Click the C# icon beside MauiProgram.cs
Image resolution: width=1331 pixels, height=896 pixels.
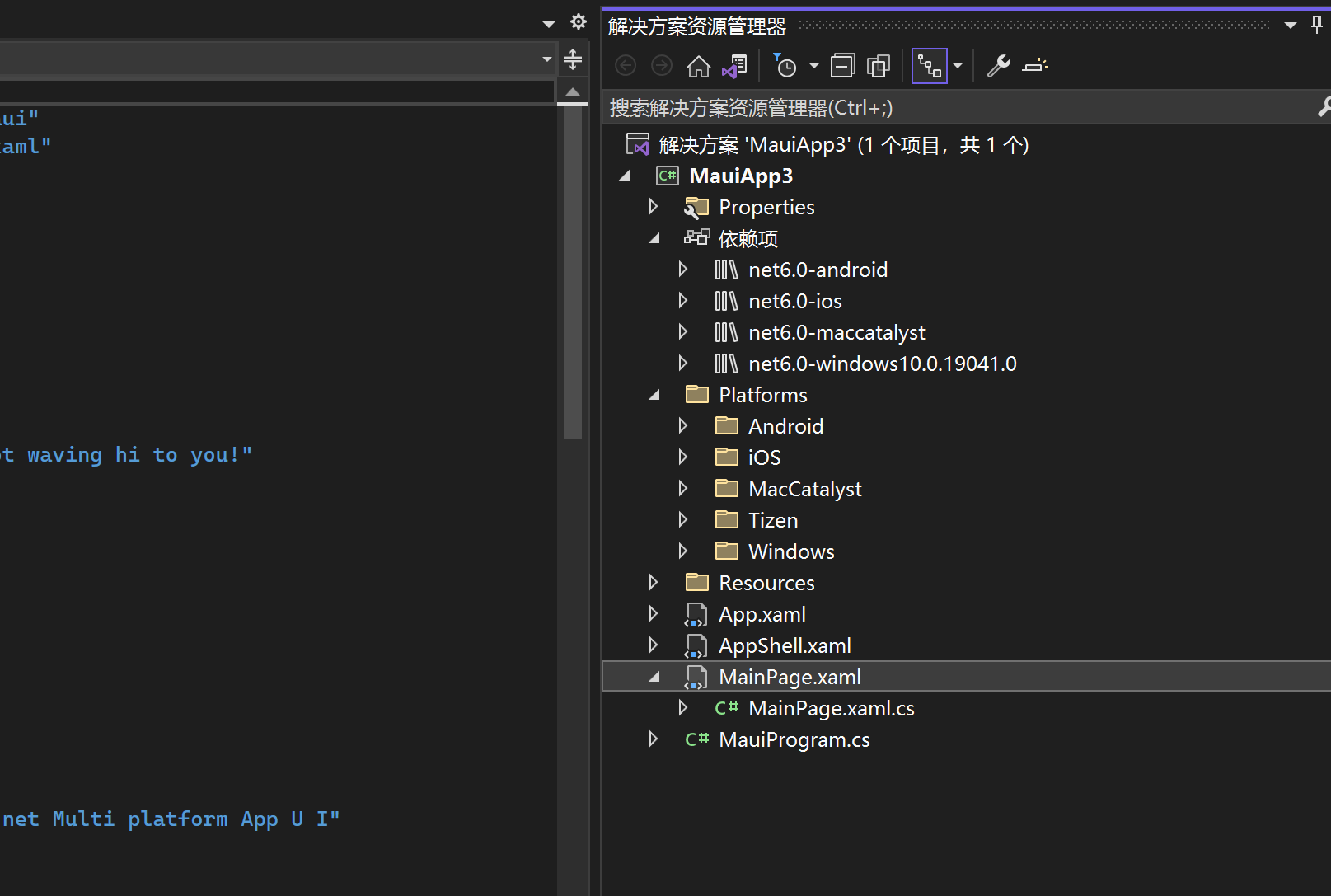(x=697, y=739)
